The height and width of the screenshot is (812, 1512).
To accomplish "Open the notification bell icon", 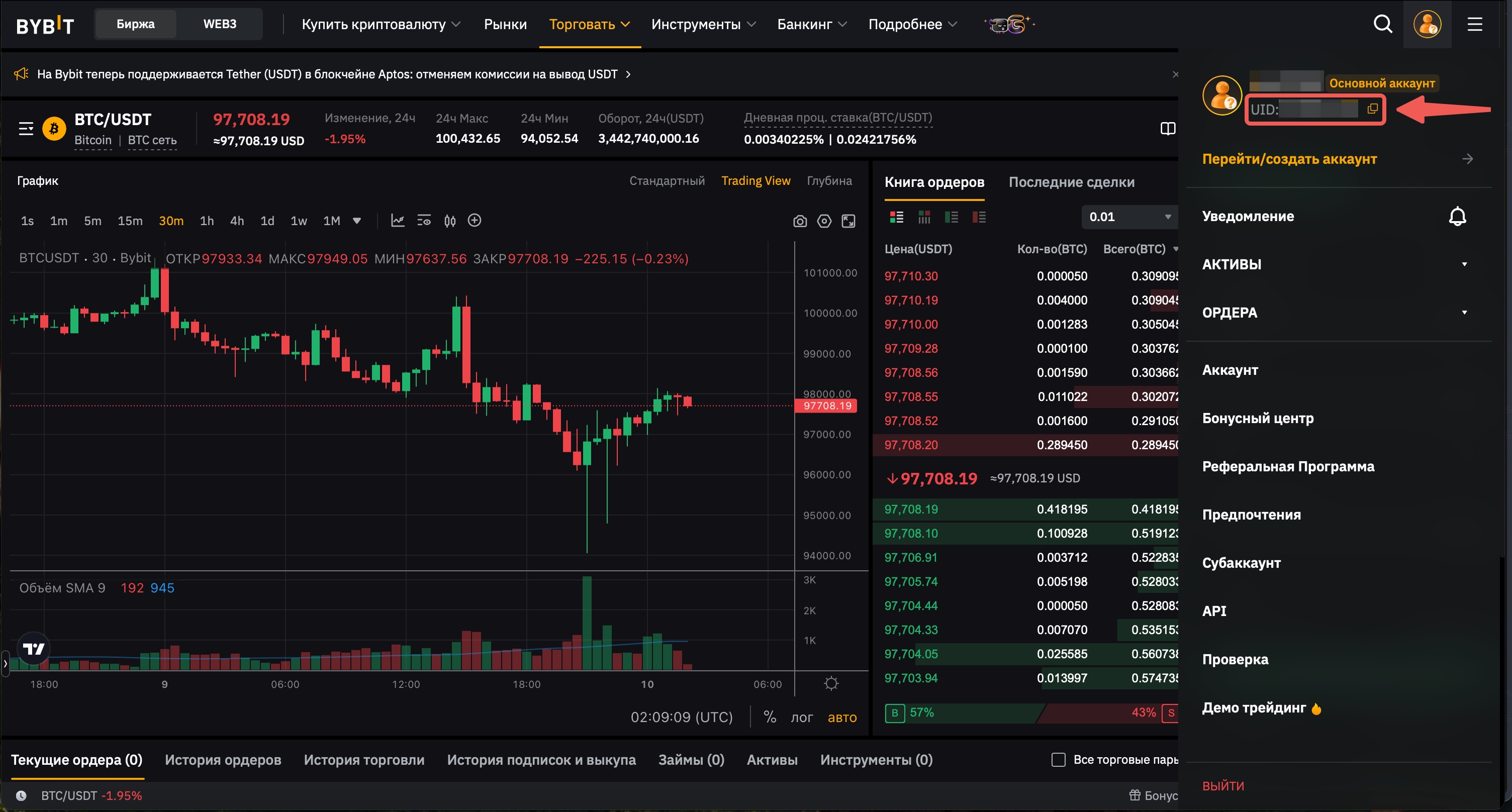I will 1457,217.
